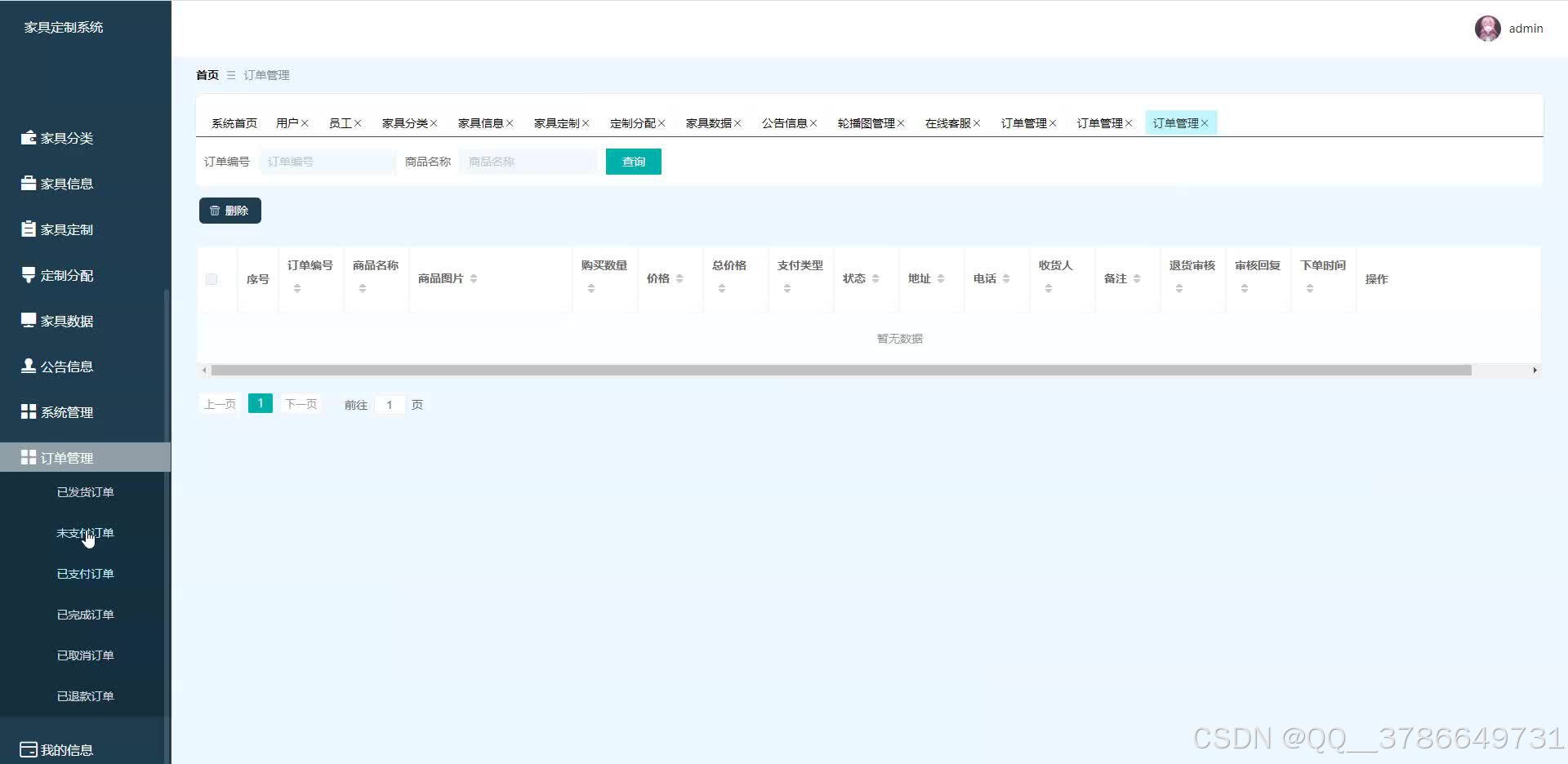Click the right scroll arrow of table
The height and width of the screenshot is (764, 1568).
tap(1535, 371)
